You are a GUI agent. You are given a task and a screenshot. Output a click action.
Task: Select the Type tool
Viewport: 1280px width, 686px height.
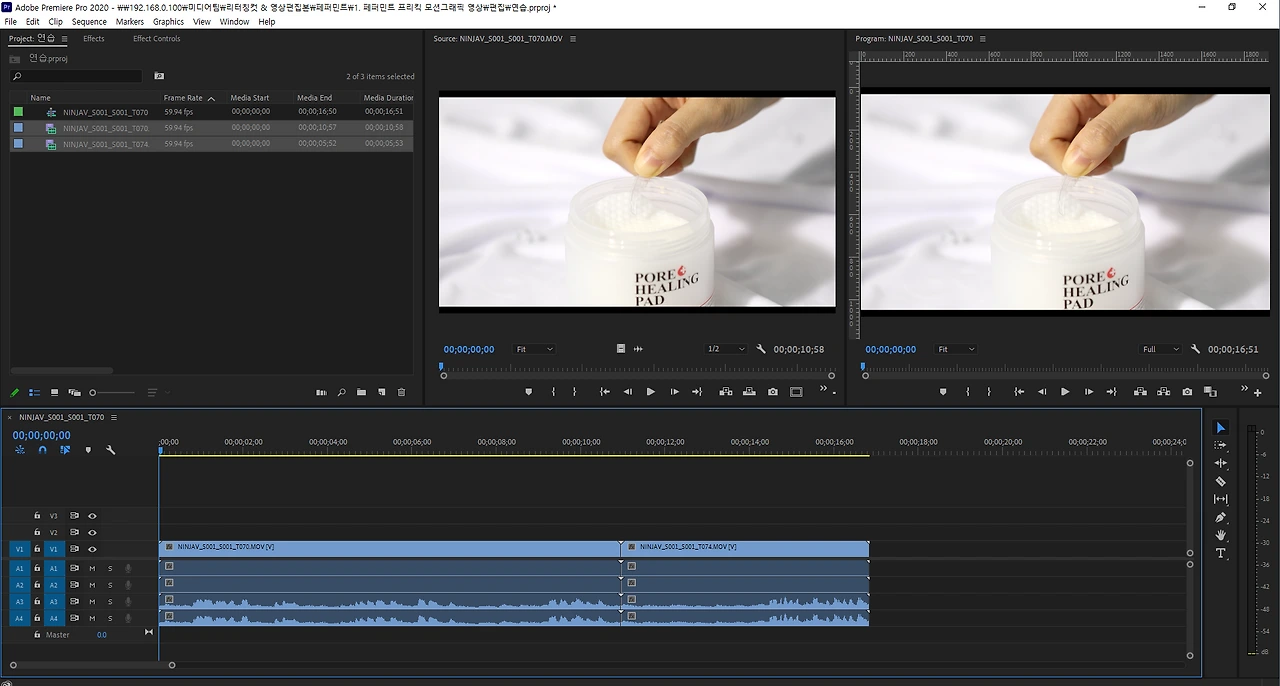(x=1220, y=553)
